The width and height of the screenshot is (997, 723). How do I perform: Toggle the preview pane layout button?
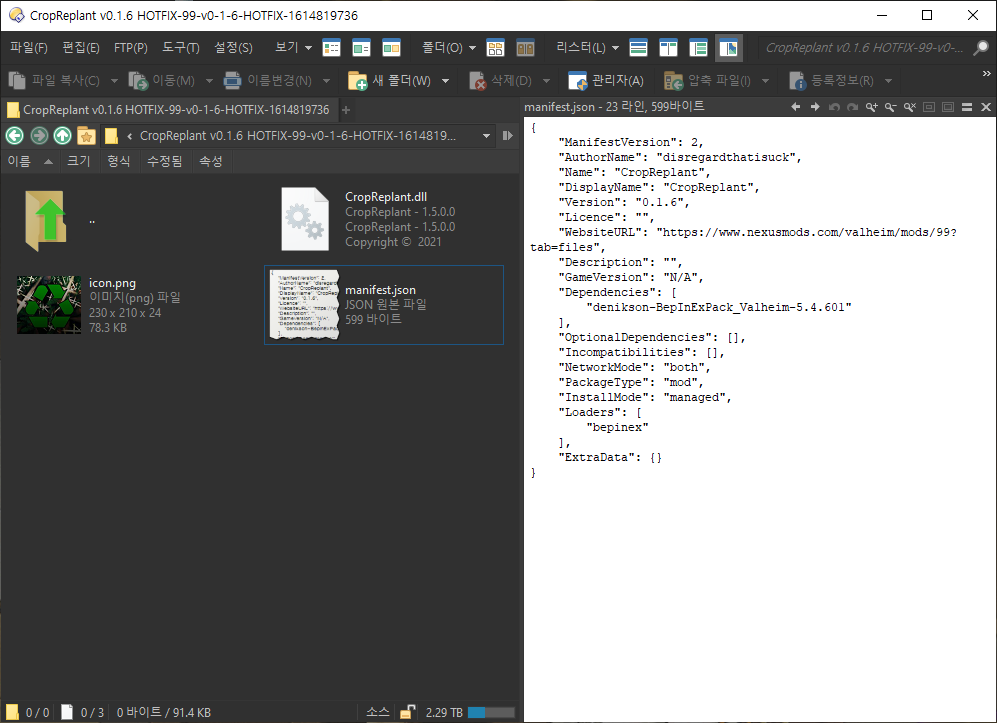(x=729, y=48)
